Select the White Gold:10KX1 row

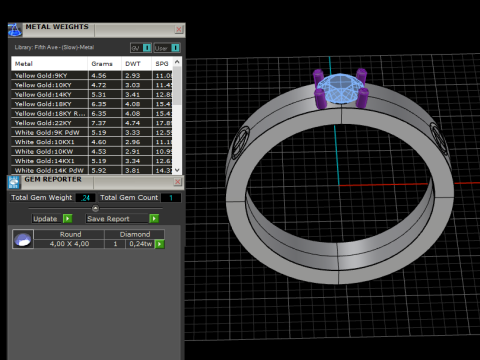click(92, 142)
